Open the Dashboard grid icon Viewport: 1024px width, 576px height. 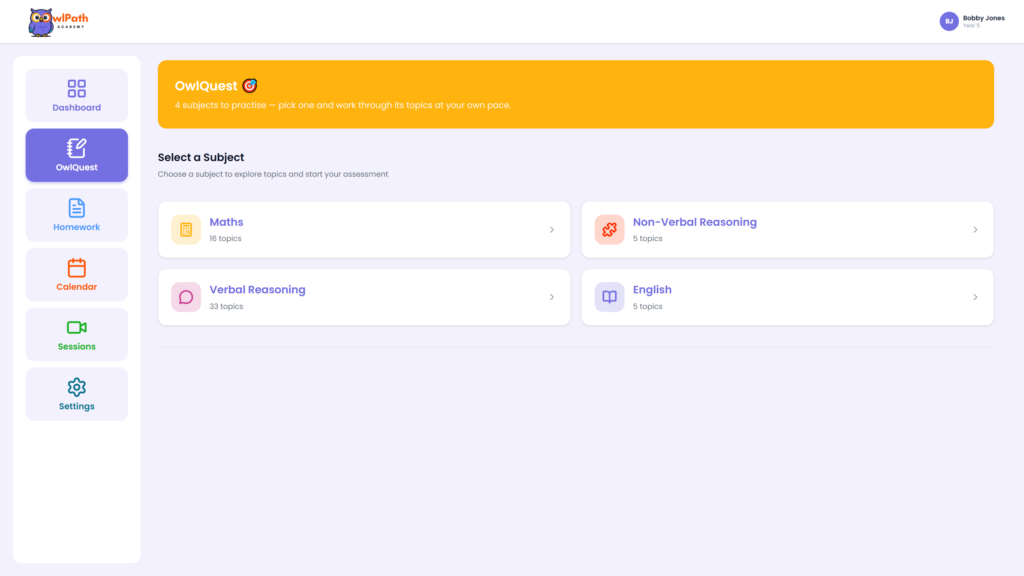coord(76,88)
